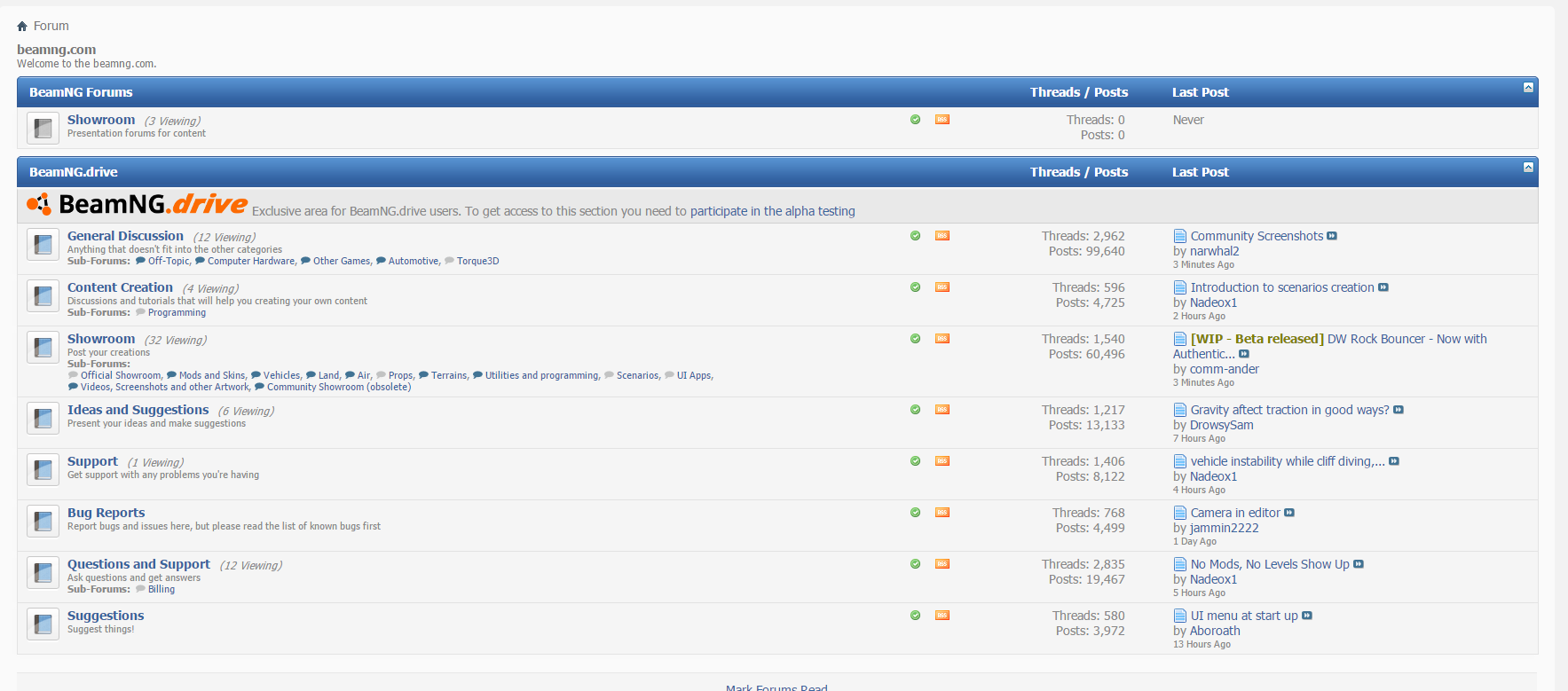Open Questions and Support forum

click(138, 564)
